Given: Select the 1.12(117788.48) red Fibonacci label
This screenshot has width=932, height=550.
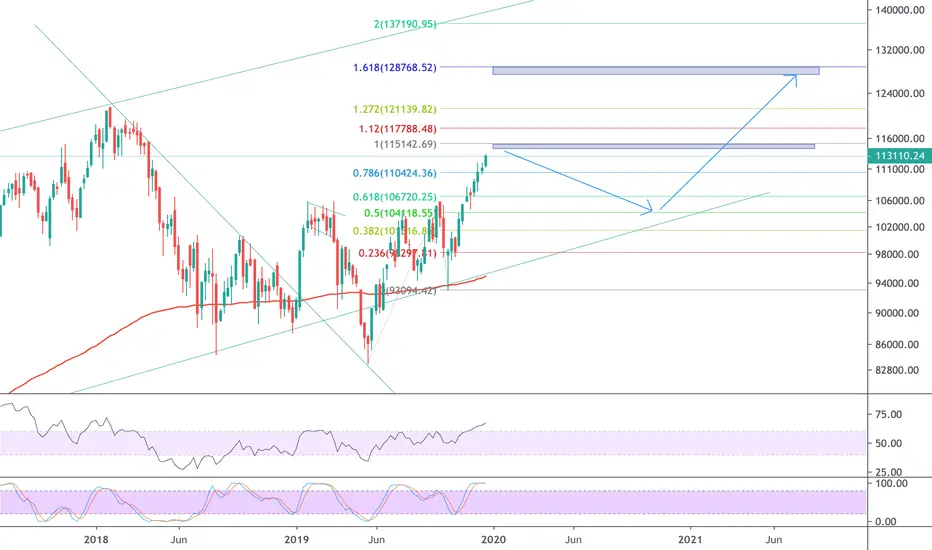Looking at the screenshot, I should coord(398,129).
